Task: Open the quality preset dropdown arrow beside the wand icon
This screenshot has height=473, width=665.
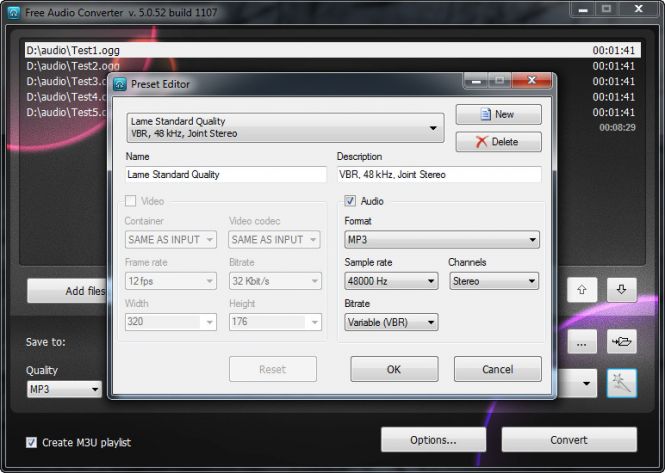Action: (586, 383)
